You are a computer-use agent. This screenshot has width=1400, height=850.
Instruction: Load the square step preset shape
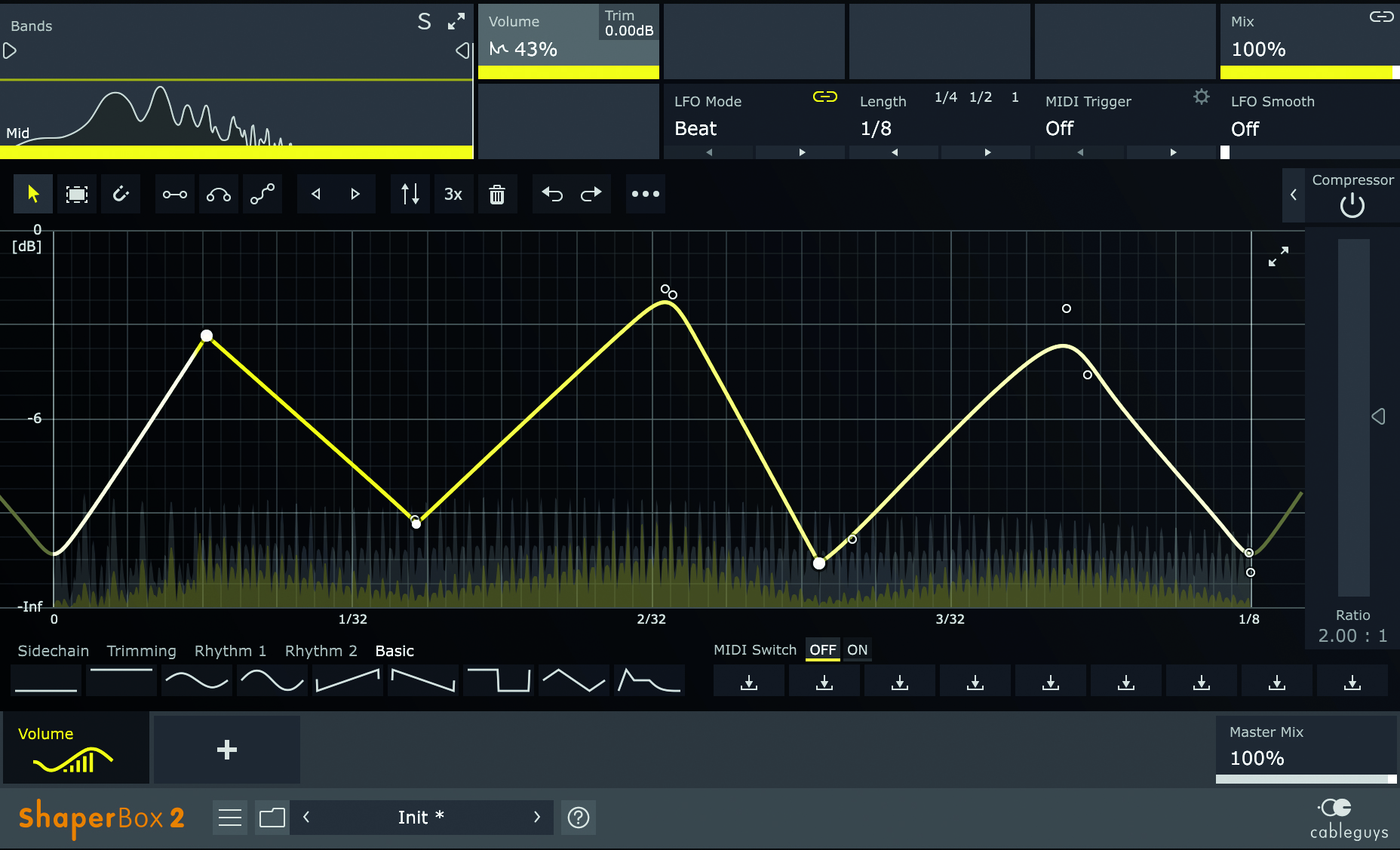pos(499,680)
